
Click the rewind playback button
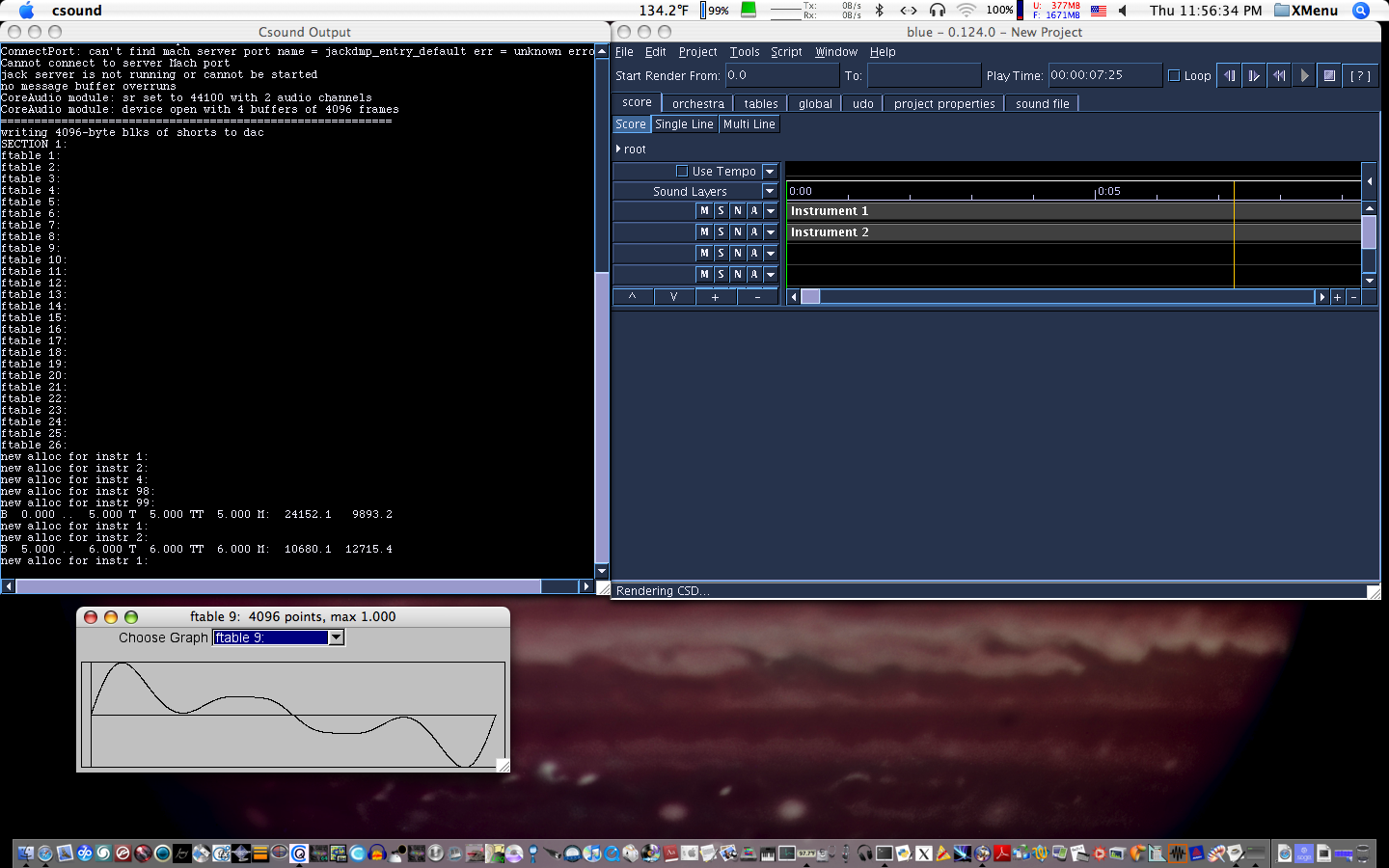click(1229, 75)
